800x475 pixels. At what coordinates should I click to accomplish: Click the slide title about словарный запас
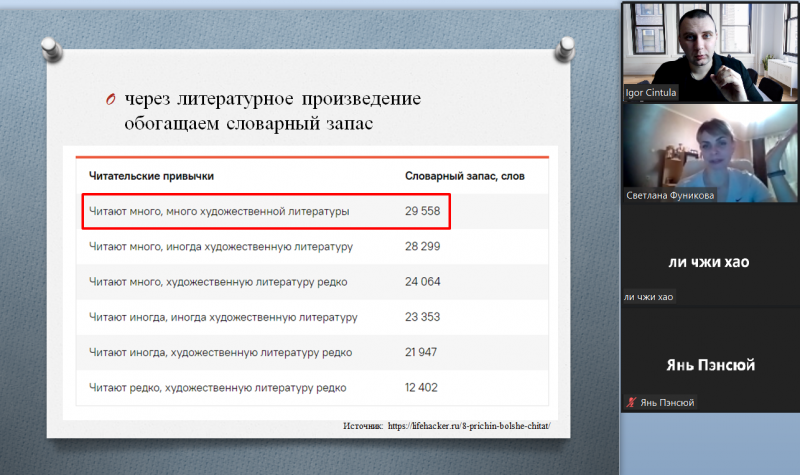[272, 112]
